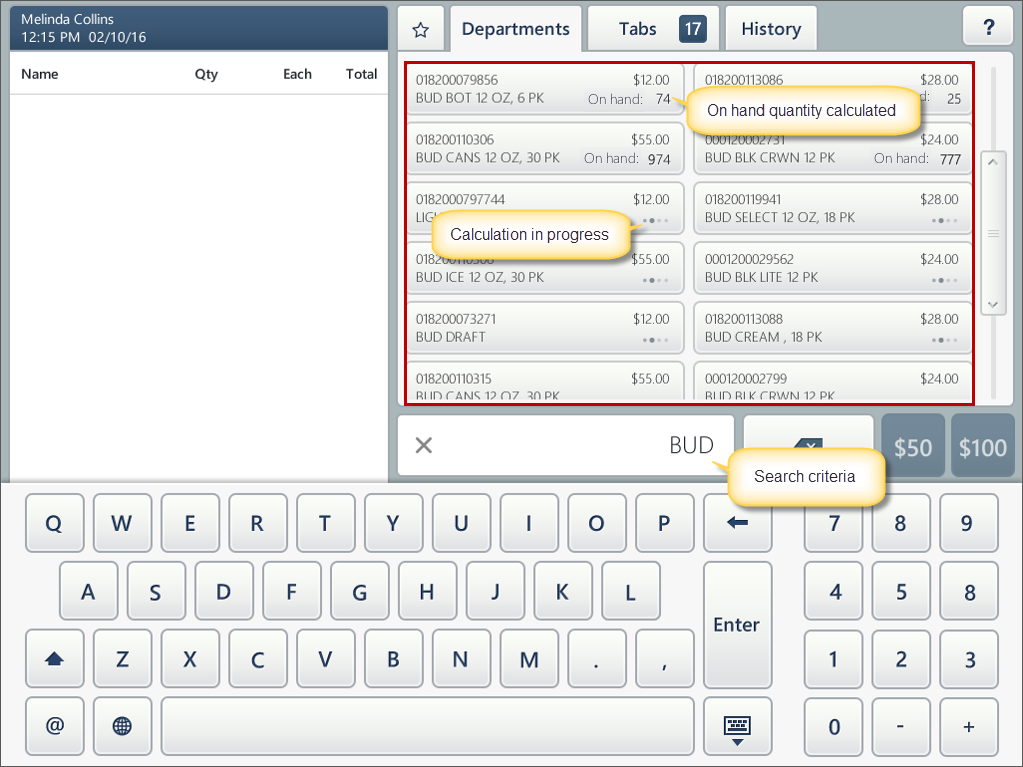
Task: Tap the backspace arrow key on the keyboard
Action: (x=737, y=522)
